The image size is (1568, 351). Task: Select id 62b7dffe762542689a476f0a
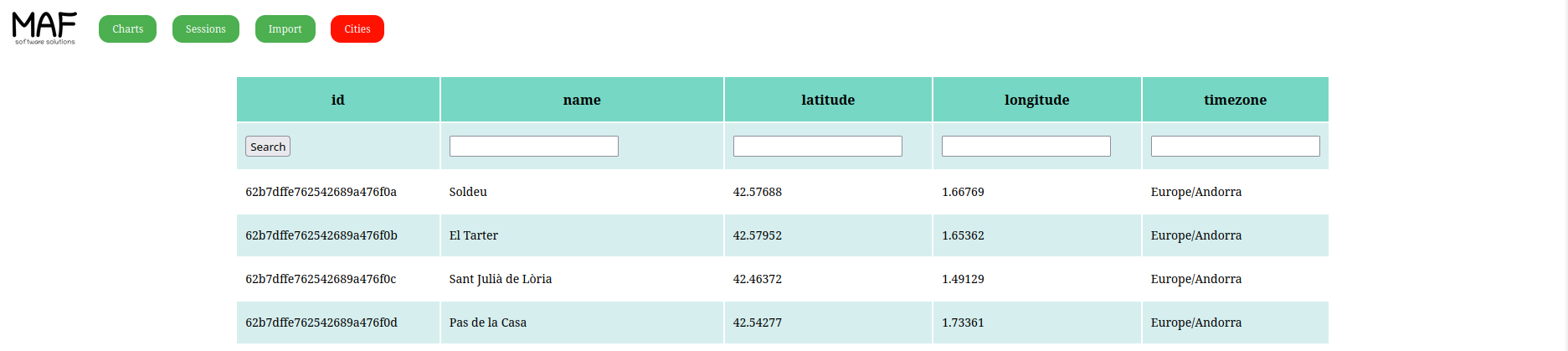point(321,192)
